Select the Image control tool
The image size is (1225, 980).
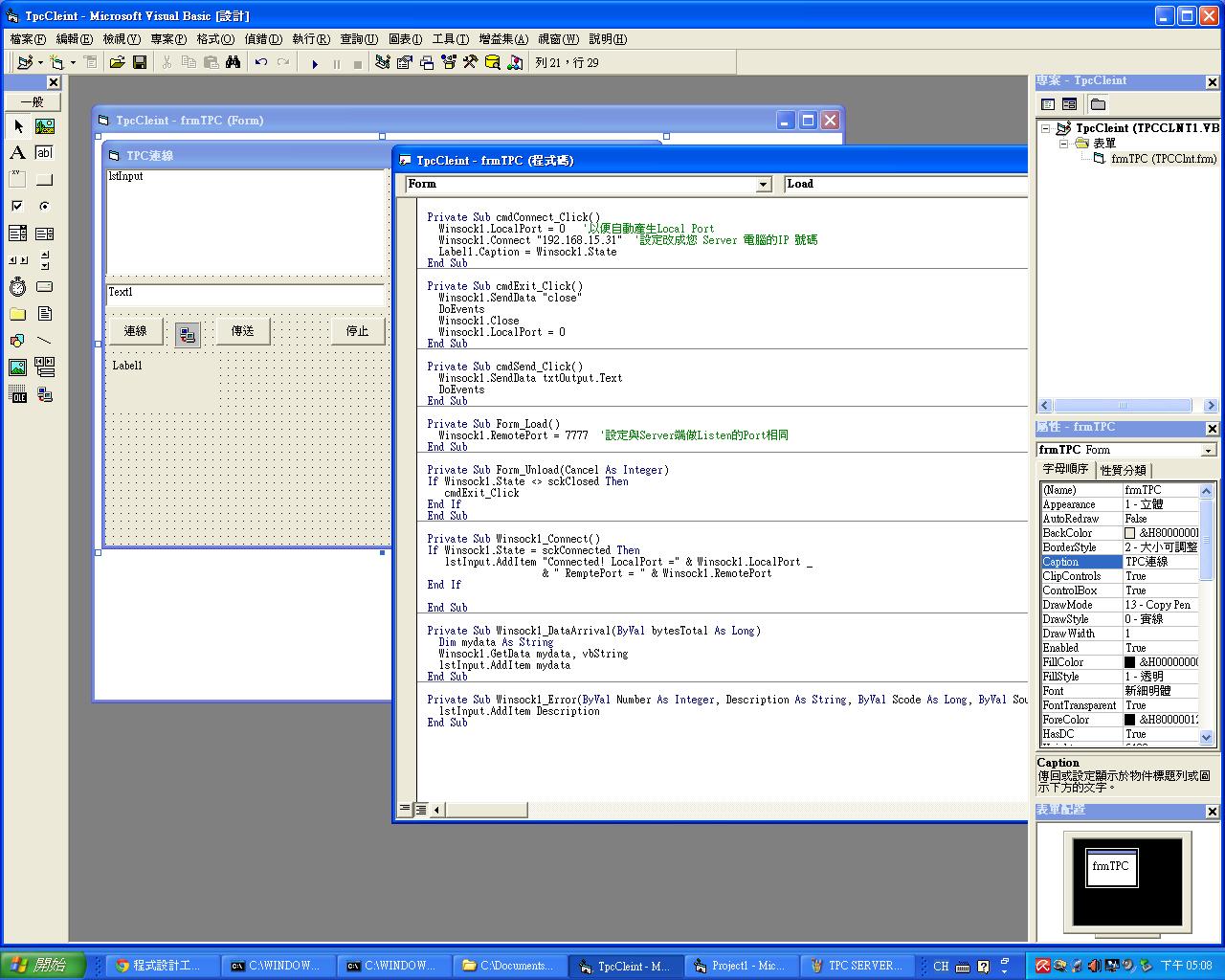18,367
